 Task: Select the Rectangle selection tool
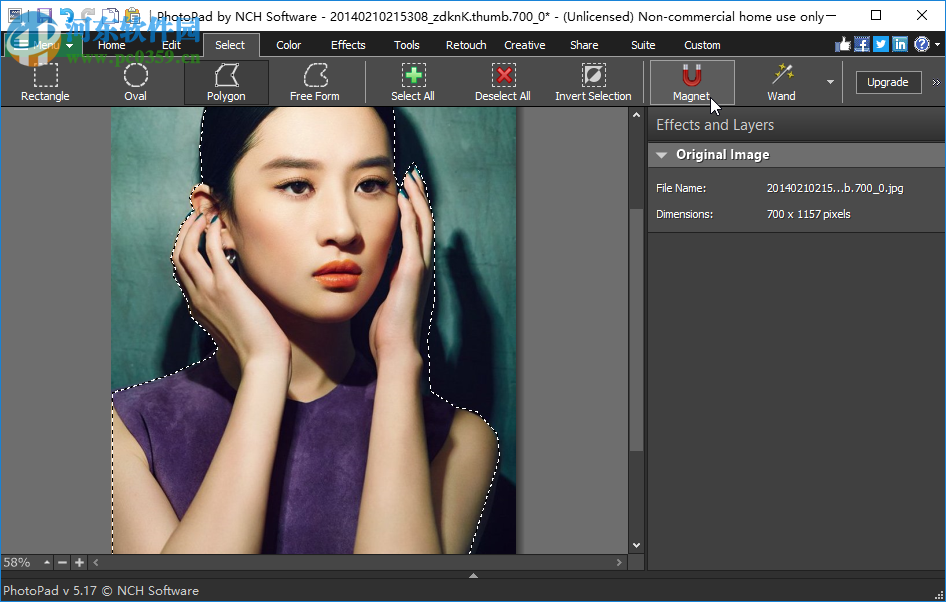44,80
